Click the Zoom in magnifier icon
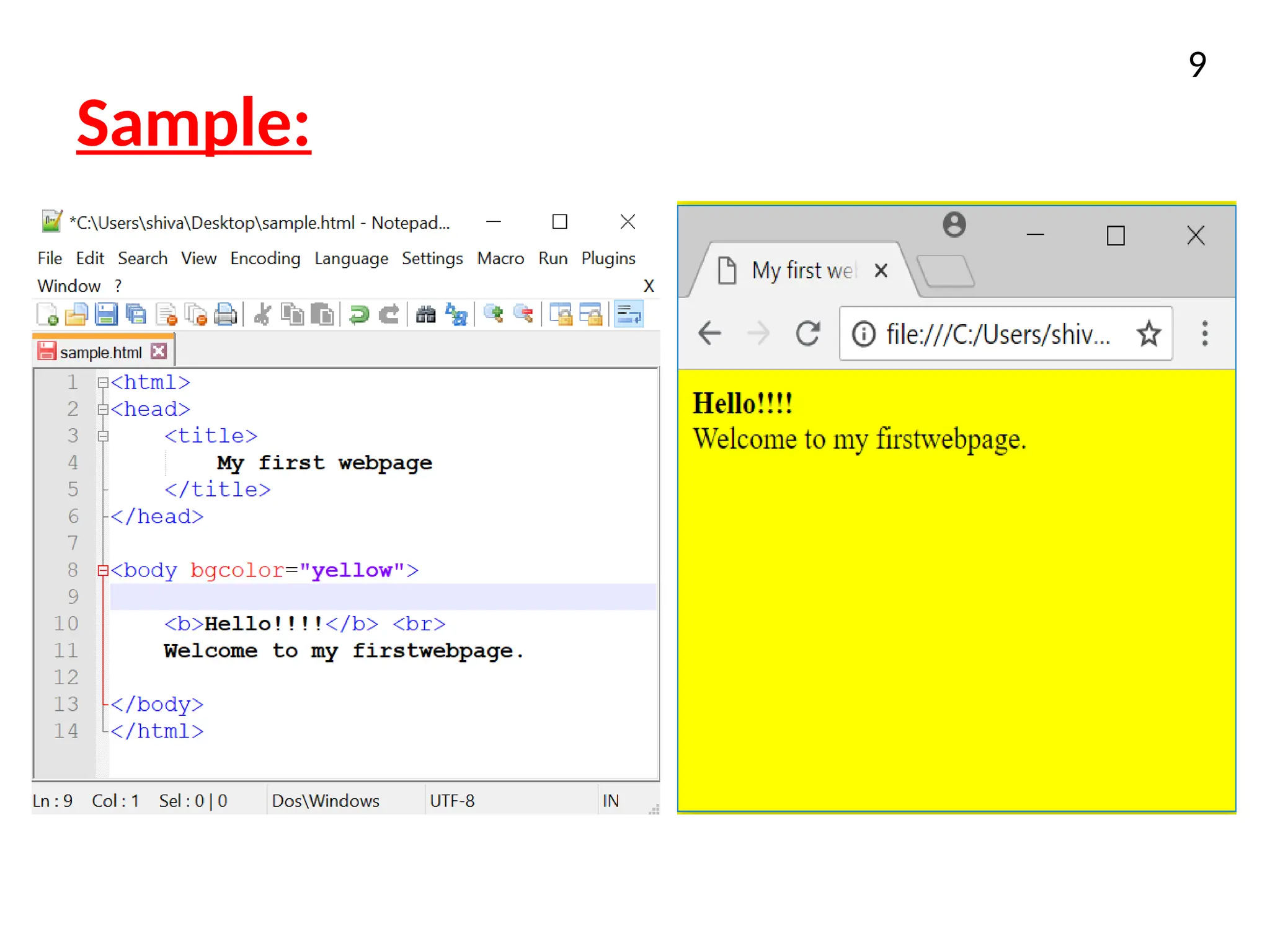 494,314
